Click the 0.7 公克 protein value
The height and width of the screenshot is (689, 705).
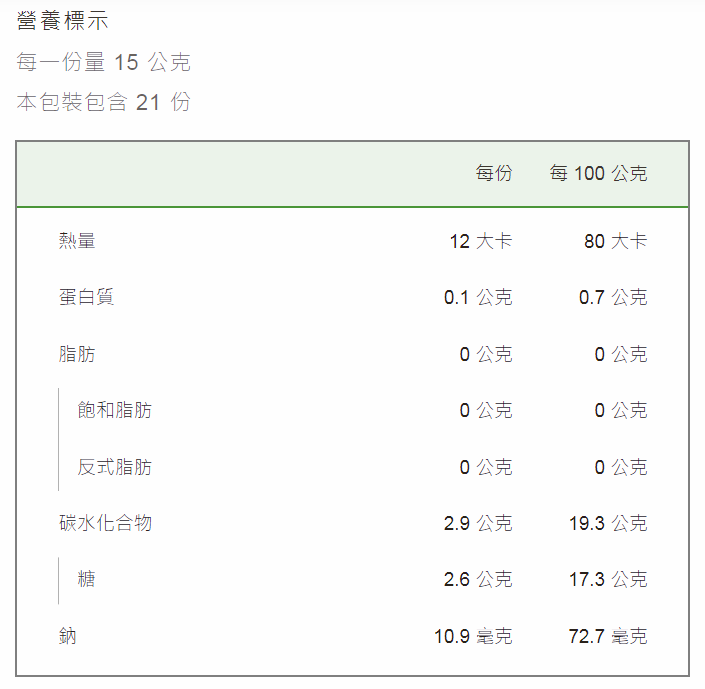[x=613, y=297]
